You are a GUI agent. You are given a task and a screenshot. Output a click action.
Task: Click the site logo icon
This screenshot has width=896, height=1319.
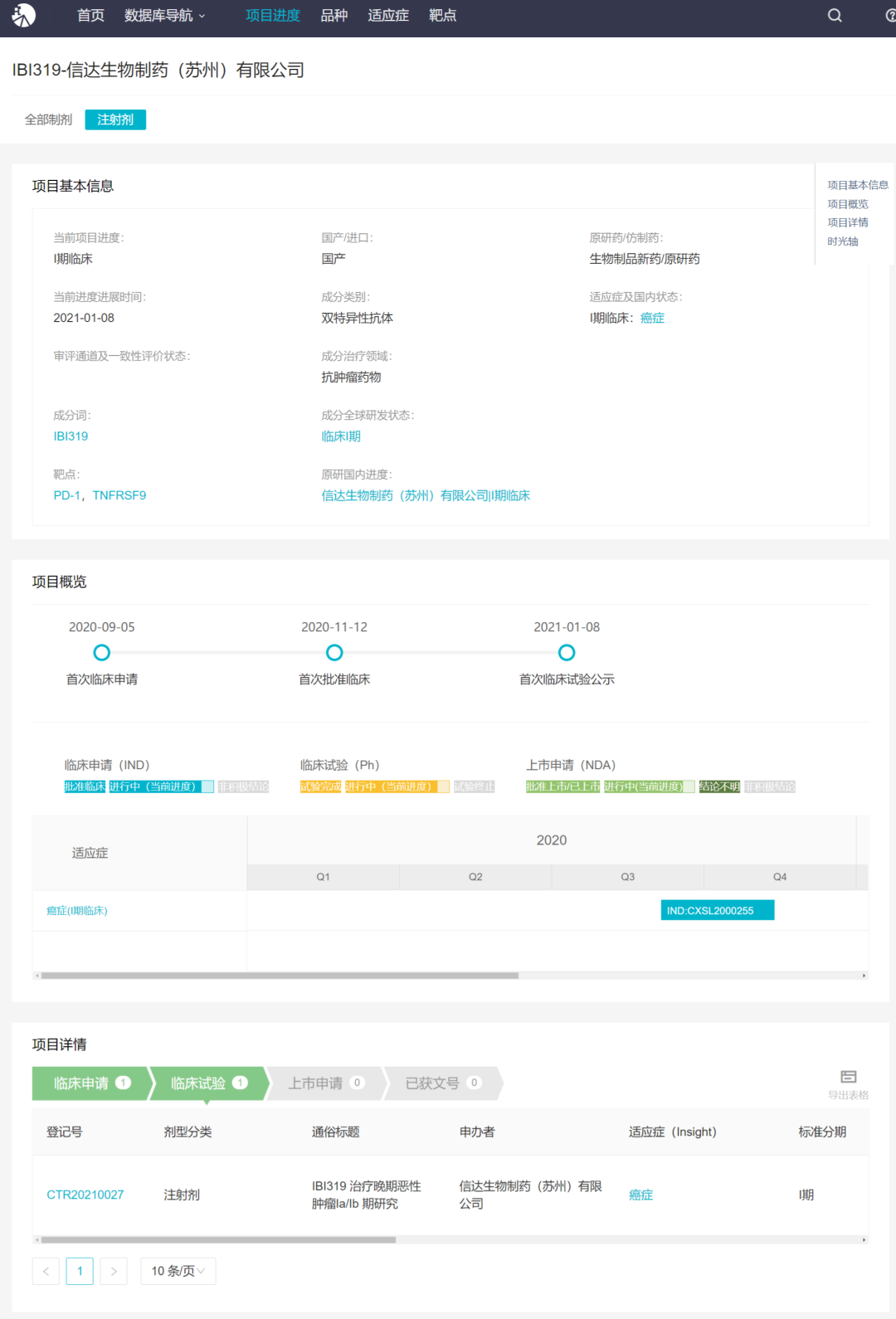(x=24, y=15)
